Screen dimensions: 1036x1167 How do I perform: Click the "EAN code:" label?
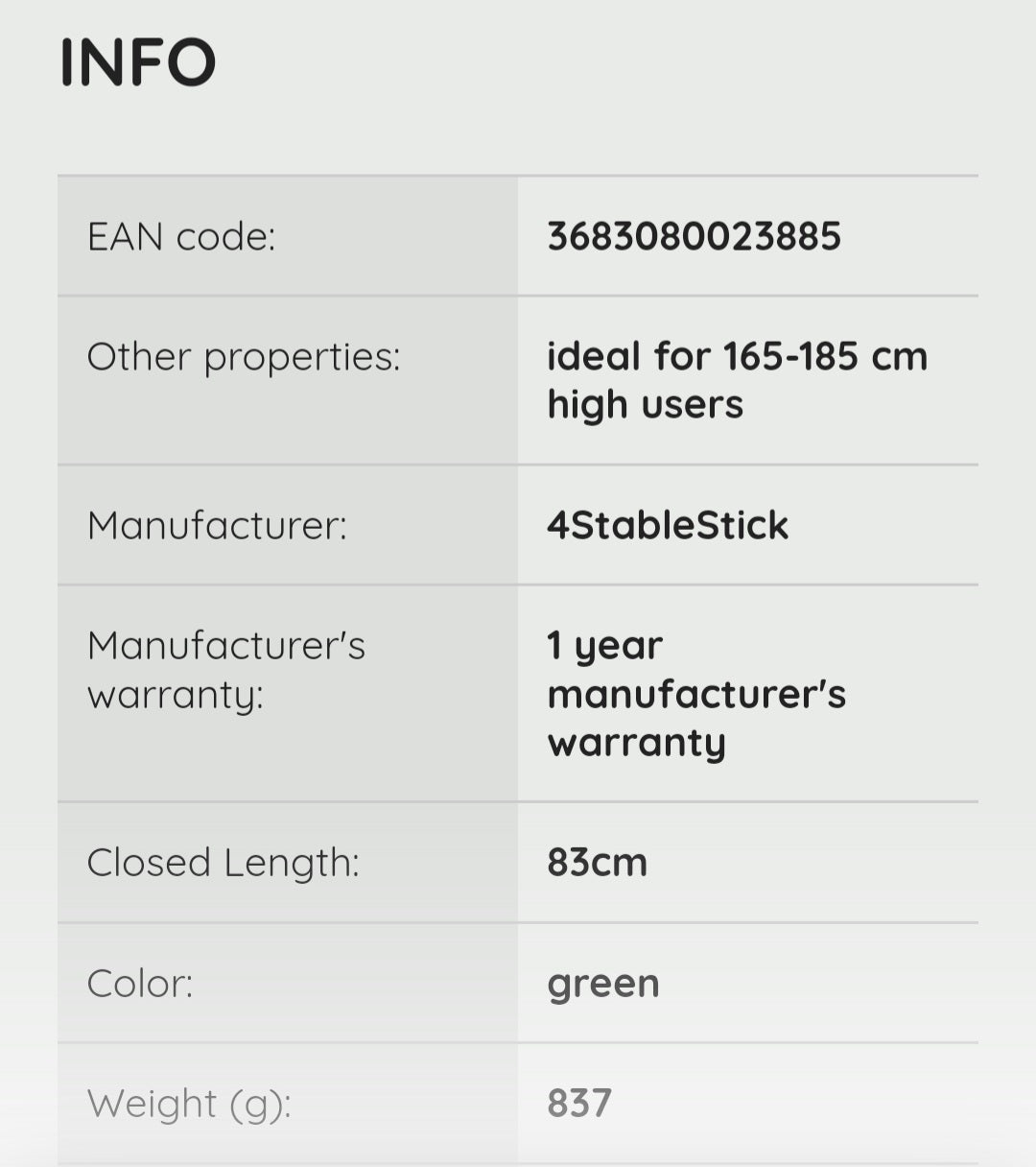coord(181,237)
